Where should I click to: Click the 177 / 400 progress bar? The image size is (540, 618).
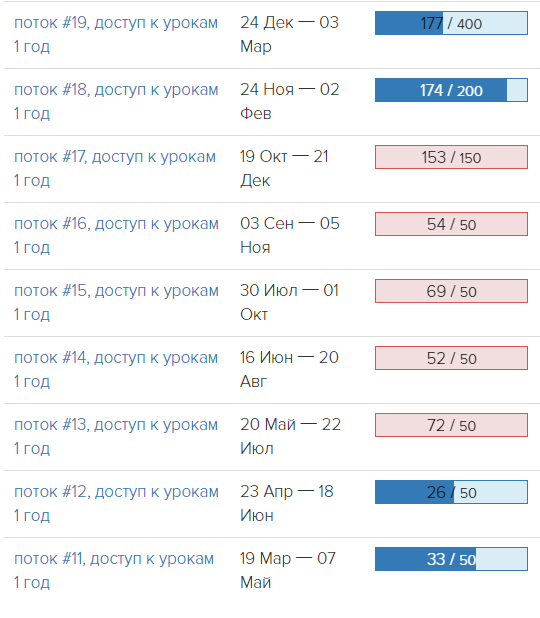click(451, 23)
